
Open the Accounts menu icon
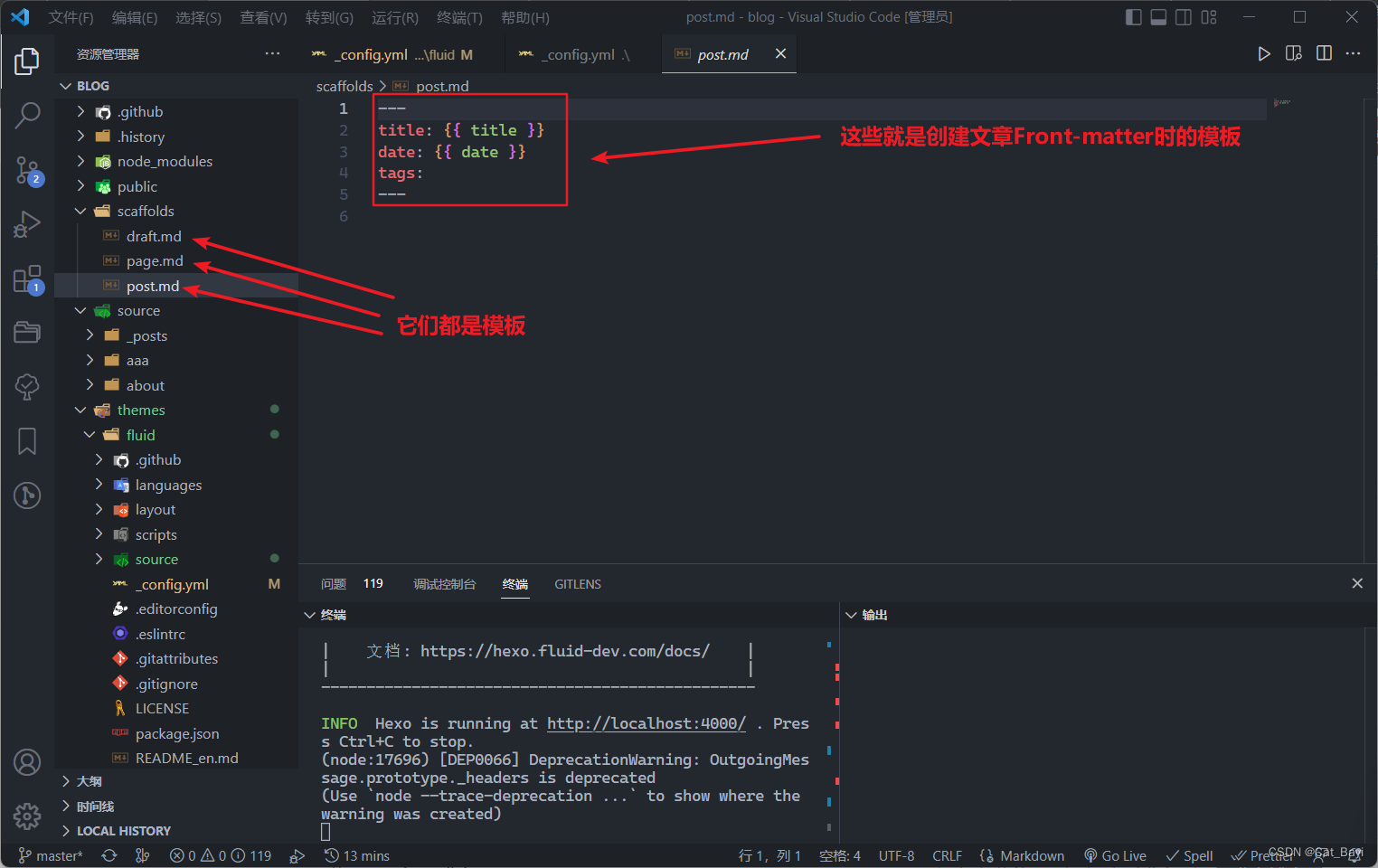[27, 762]
